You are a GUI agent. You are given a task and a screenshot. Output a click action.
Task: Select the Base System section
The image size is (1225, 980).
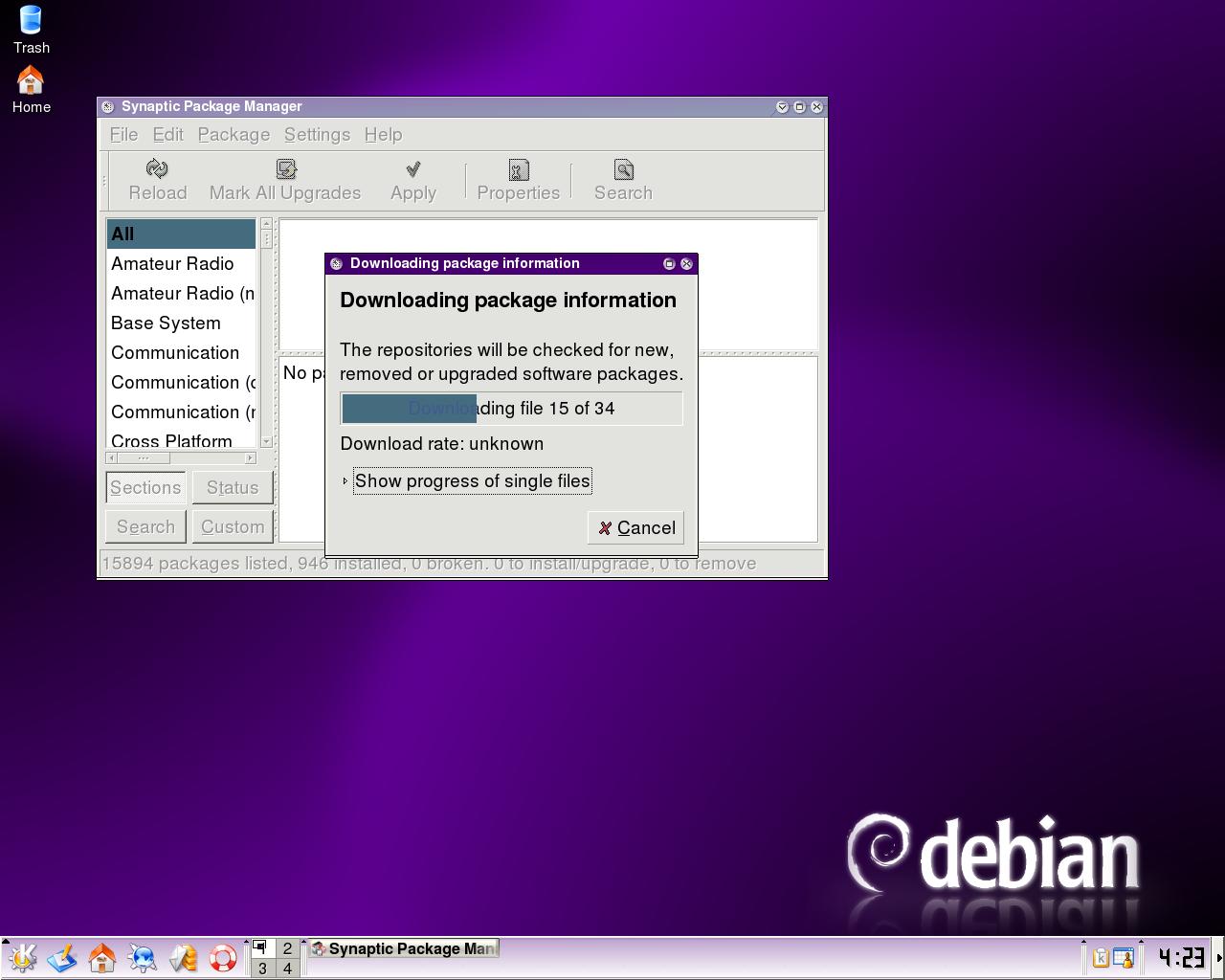[181, 323]
